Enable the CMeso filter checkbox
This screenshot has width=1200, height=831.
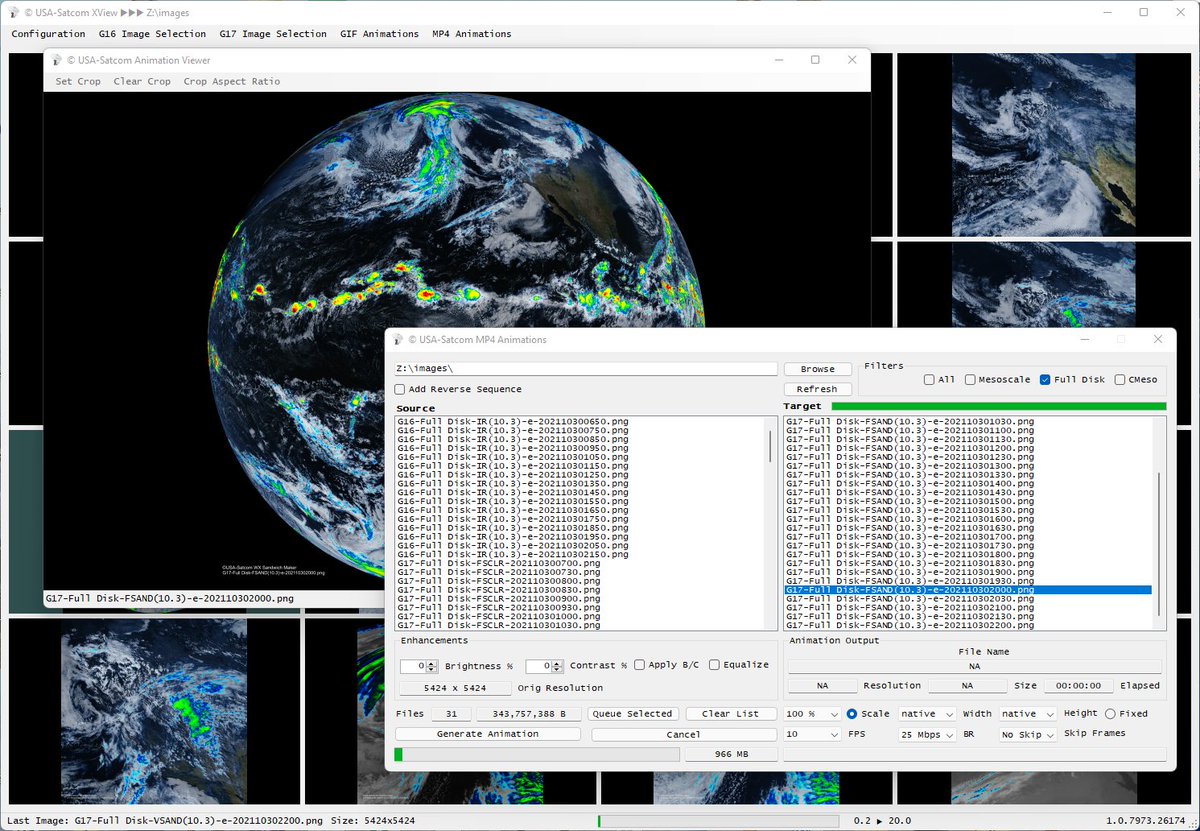point(1119,380)
